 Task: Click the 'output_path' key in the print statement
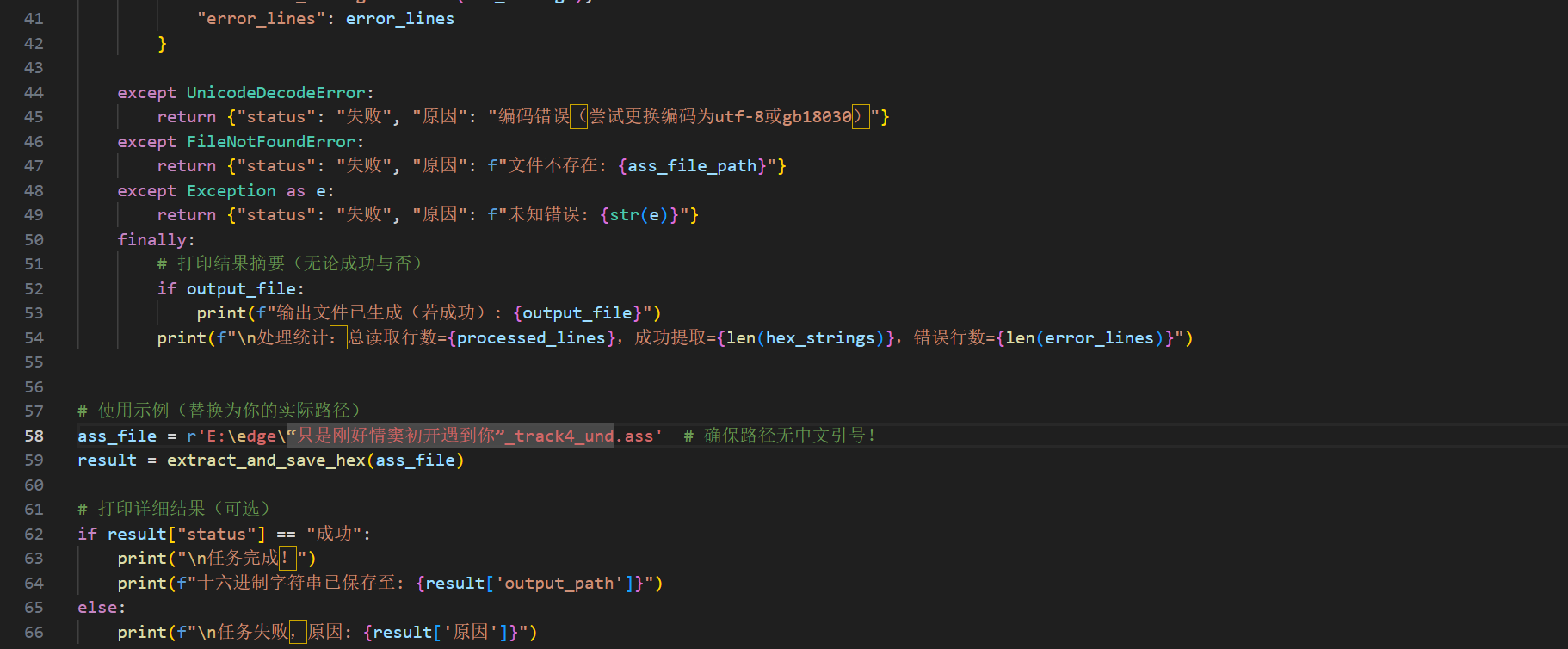559,584
